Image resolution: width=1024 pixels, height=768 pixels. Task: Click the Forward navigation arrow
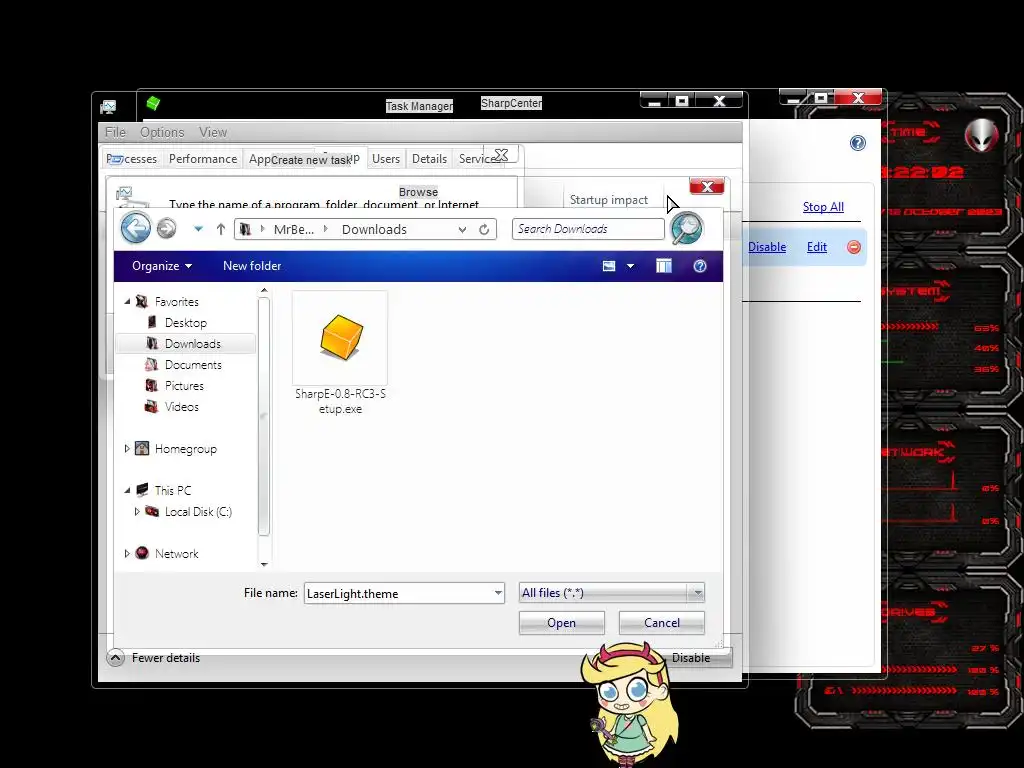[167, 229]
